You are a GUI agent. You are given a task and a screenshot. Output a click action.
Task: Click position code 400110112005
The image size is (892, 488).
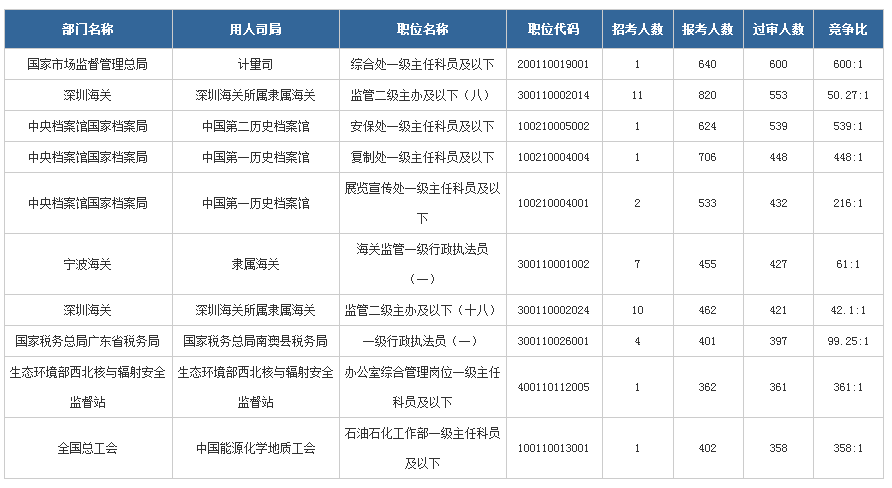click(x=554, y=387)
